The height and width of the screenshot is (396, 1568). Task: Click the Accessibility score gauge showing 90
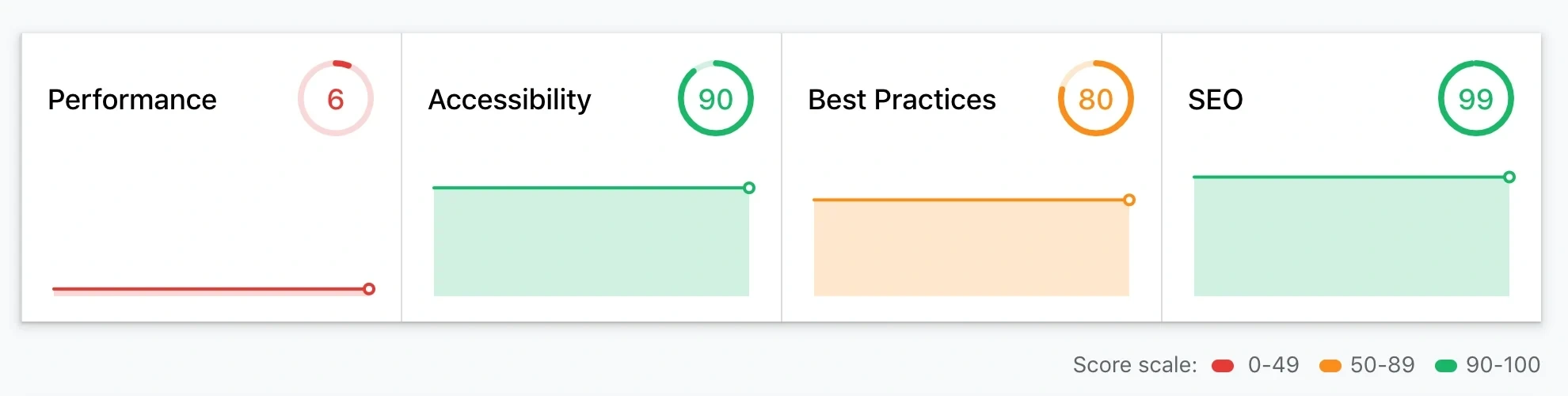pyautogui.click(x=716, y=99)
